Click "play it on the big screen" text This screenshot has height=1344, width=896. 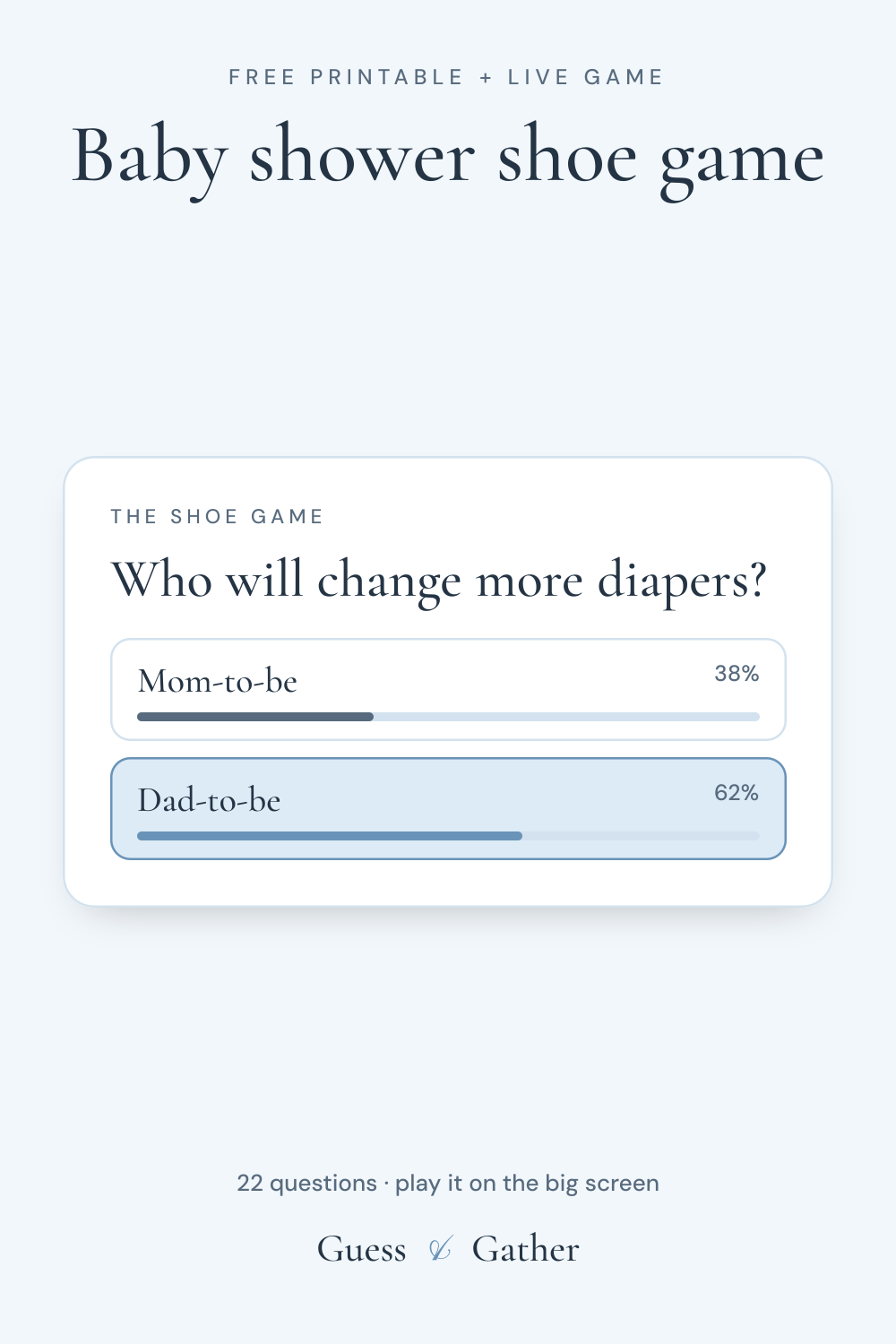pos(527,1184)
